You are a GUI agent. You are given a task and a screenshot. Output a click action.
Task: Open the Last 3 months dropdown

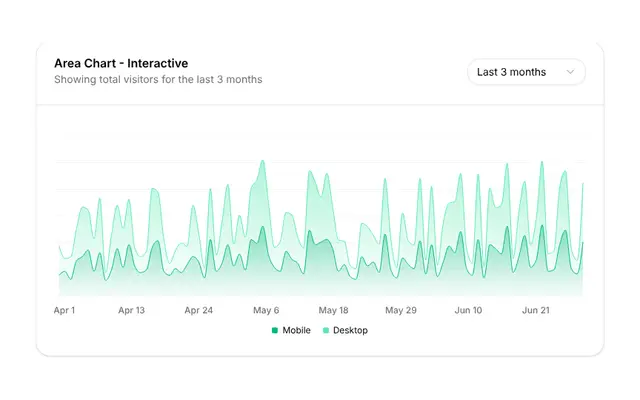point(526,72)
